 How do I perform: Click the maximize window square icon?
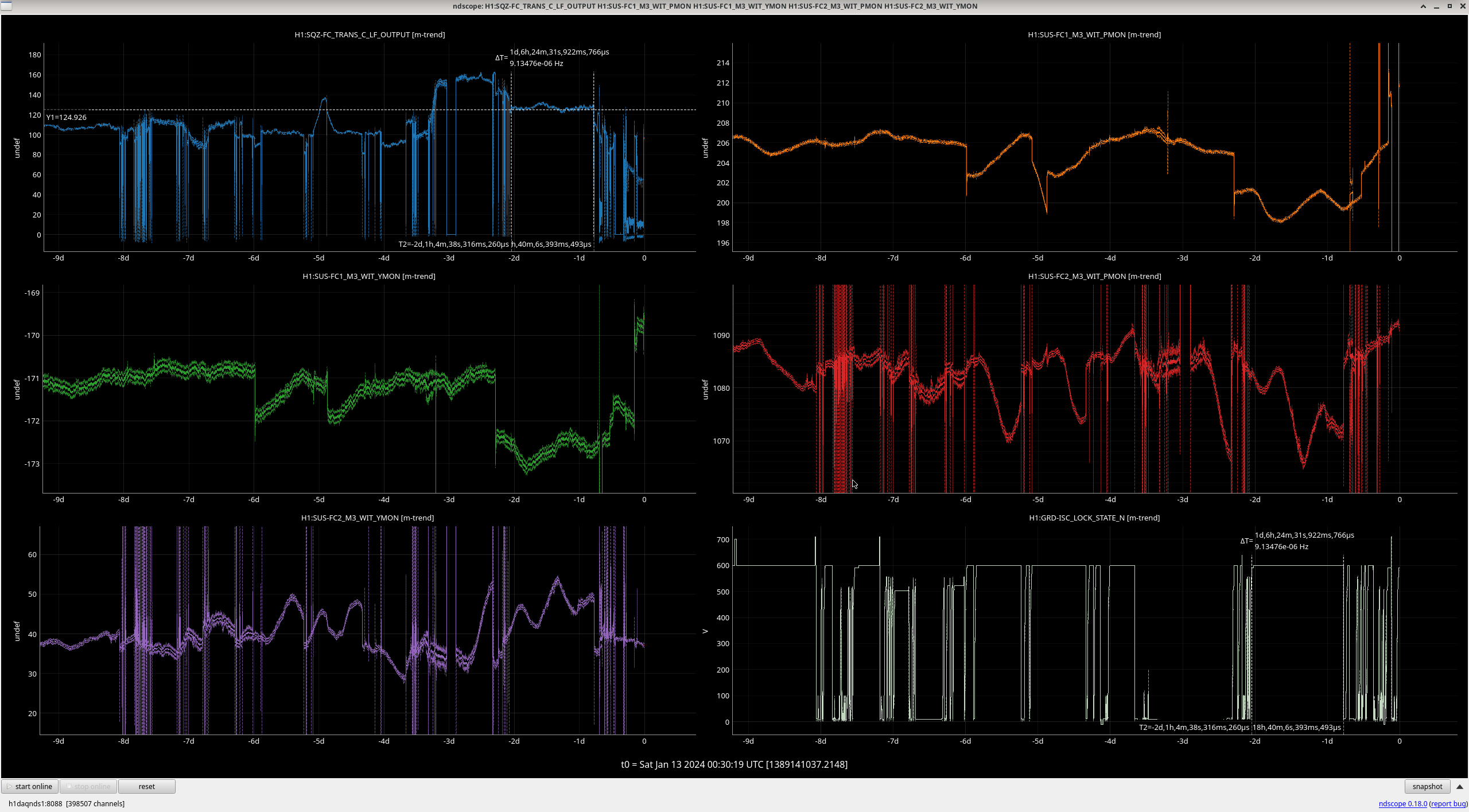click(x=1449, y=6)
